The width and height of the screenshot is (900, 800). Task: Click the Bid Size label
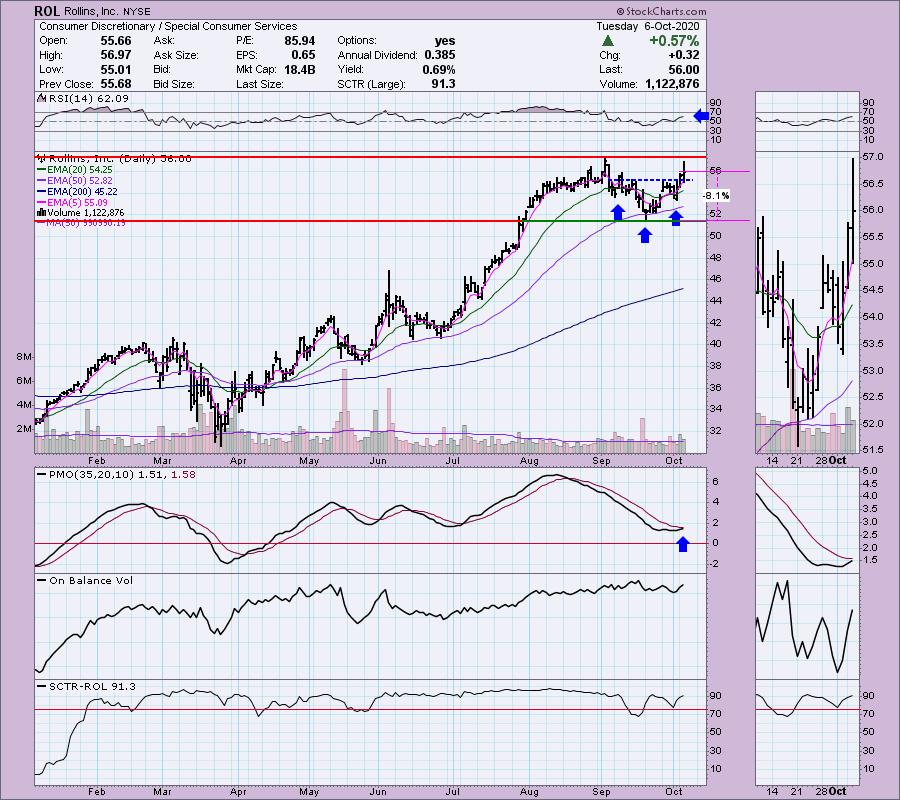[174, 84]
